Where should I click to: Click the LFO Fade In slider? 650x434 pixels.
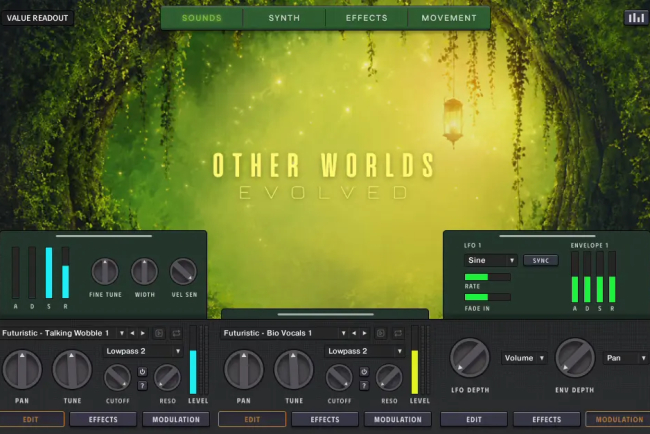point(488,297)
